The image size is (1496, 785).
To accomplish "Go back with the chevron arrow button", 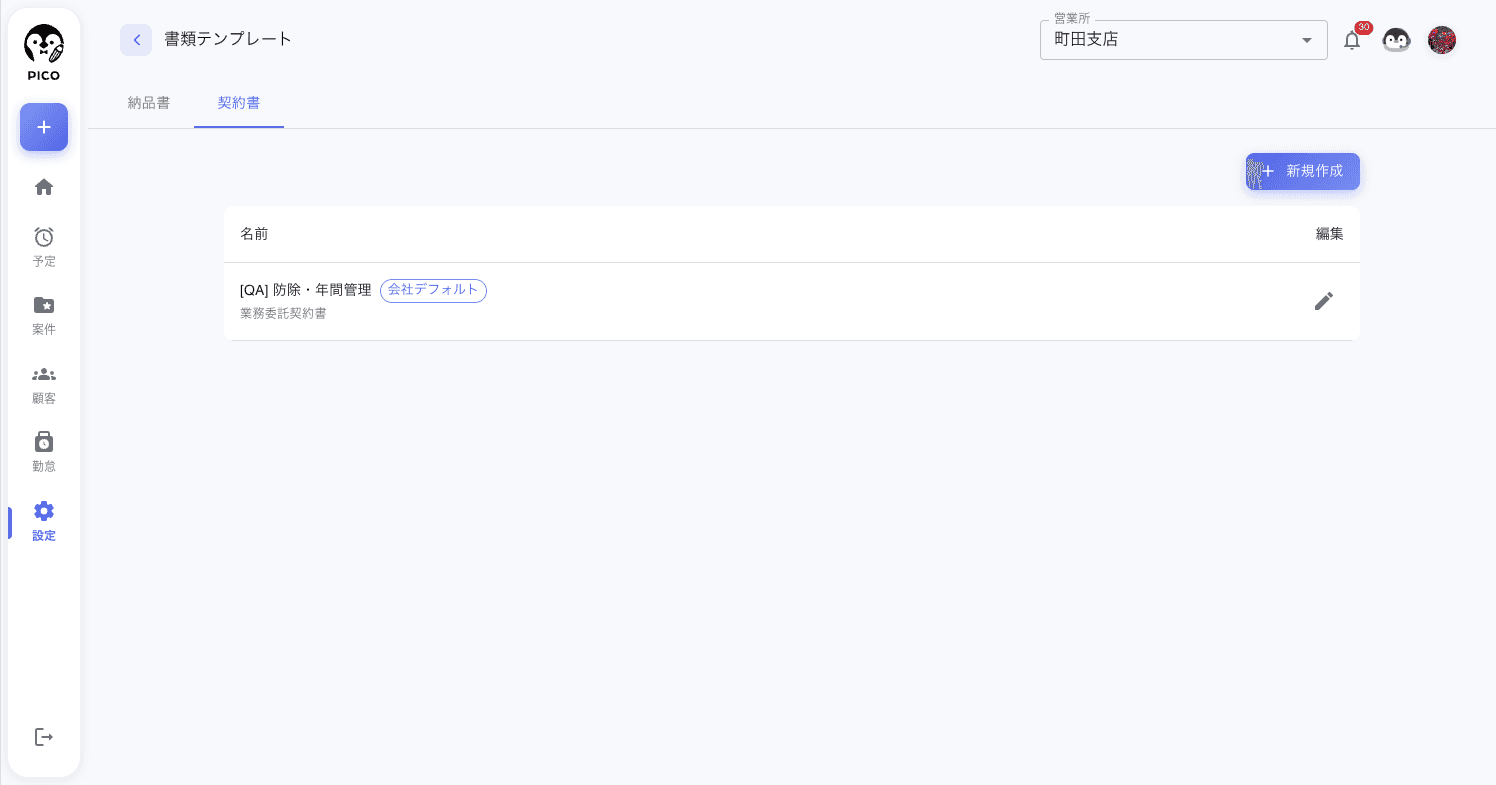I will [x=136, y=40].
